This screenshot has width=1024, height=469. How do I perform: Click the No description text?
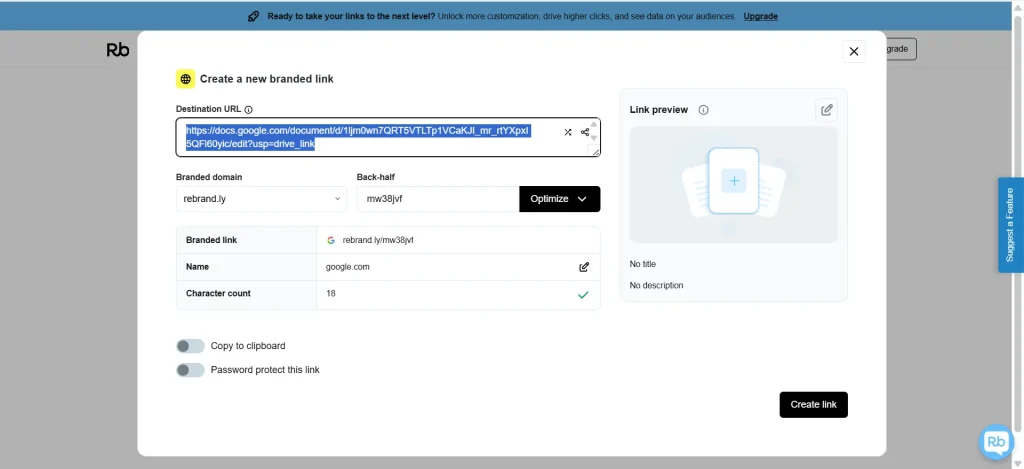656,285
